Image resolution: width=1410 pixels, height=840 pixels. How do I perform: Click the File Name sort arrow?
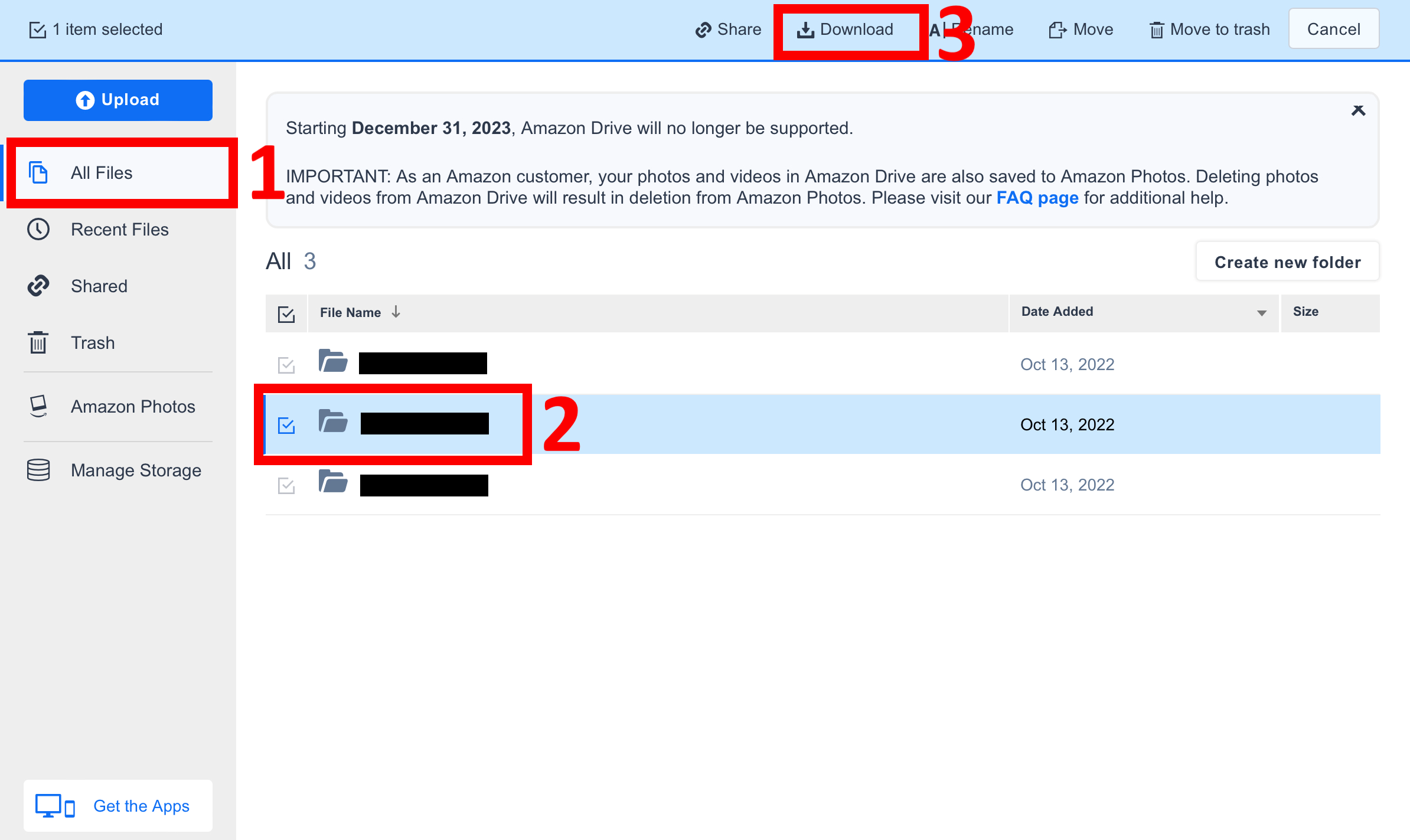point(396,312)
